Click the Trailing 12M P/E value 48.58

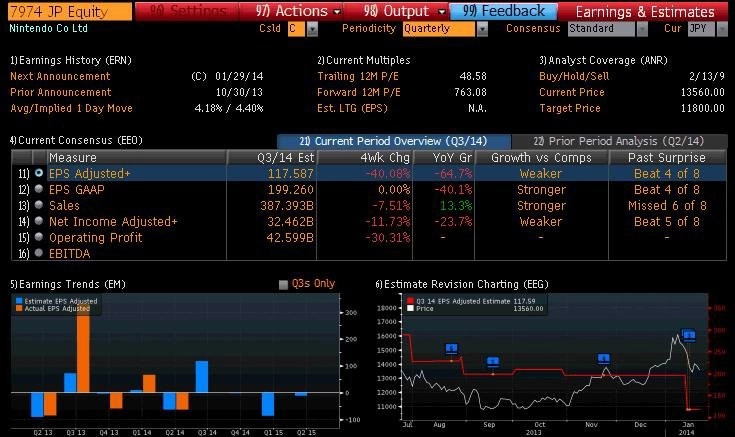(473, 76)
